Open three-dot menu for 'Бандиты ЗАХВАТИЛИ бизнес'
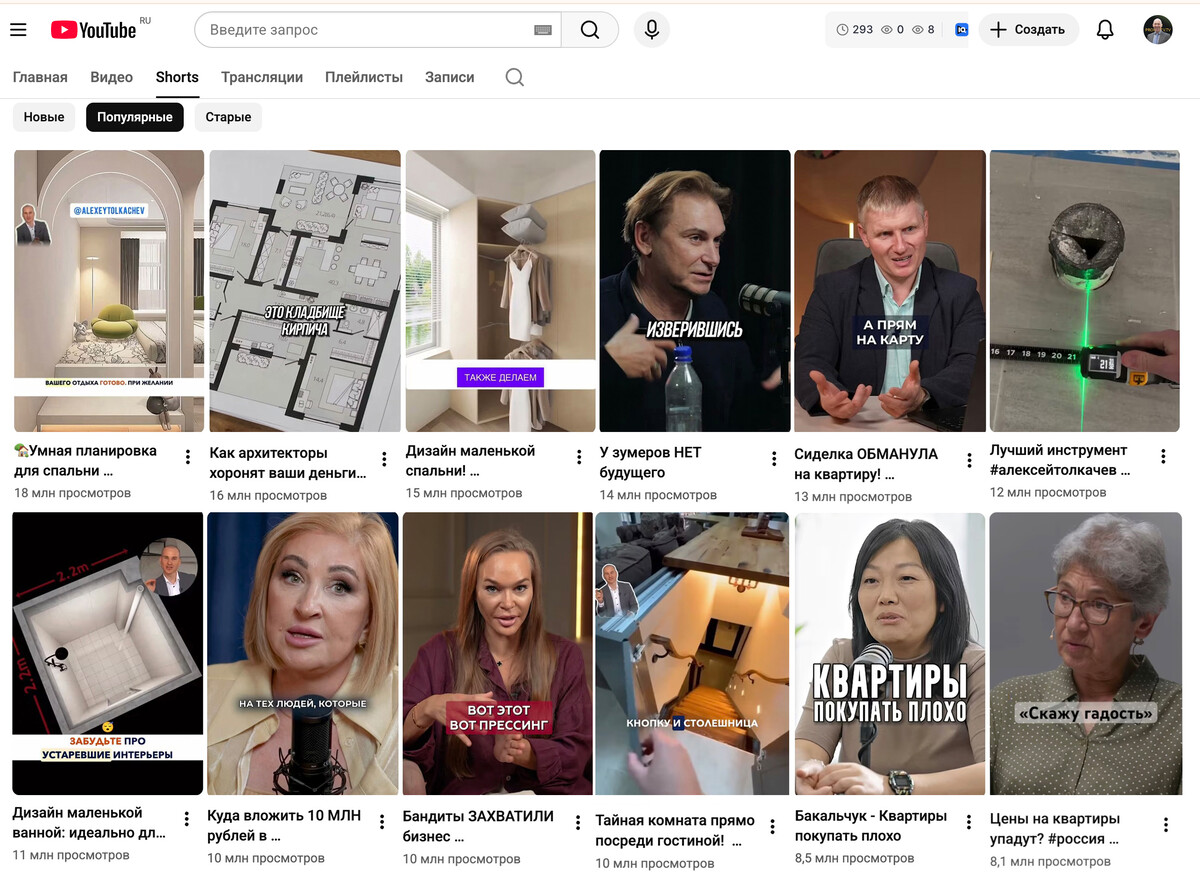1200x874 pixels. click(x=577, y=822)
